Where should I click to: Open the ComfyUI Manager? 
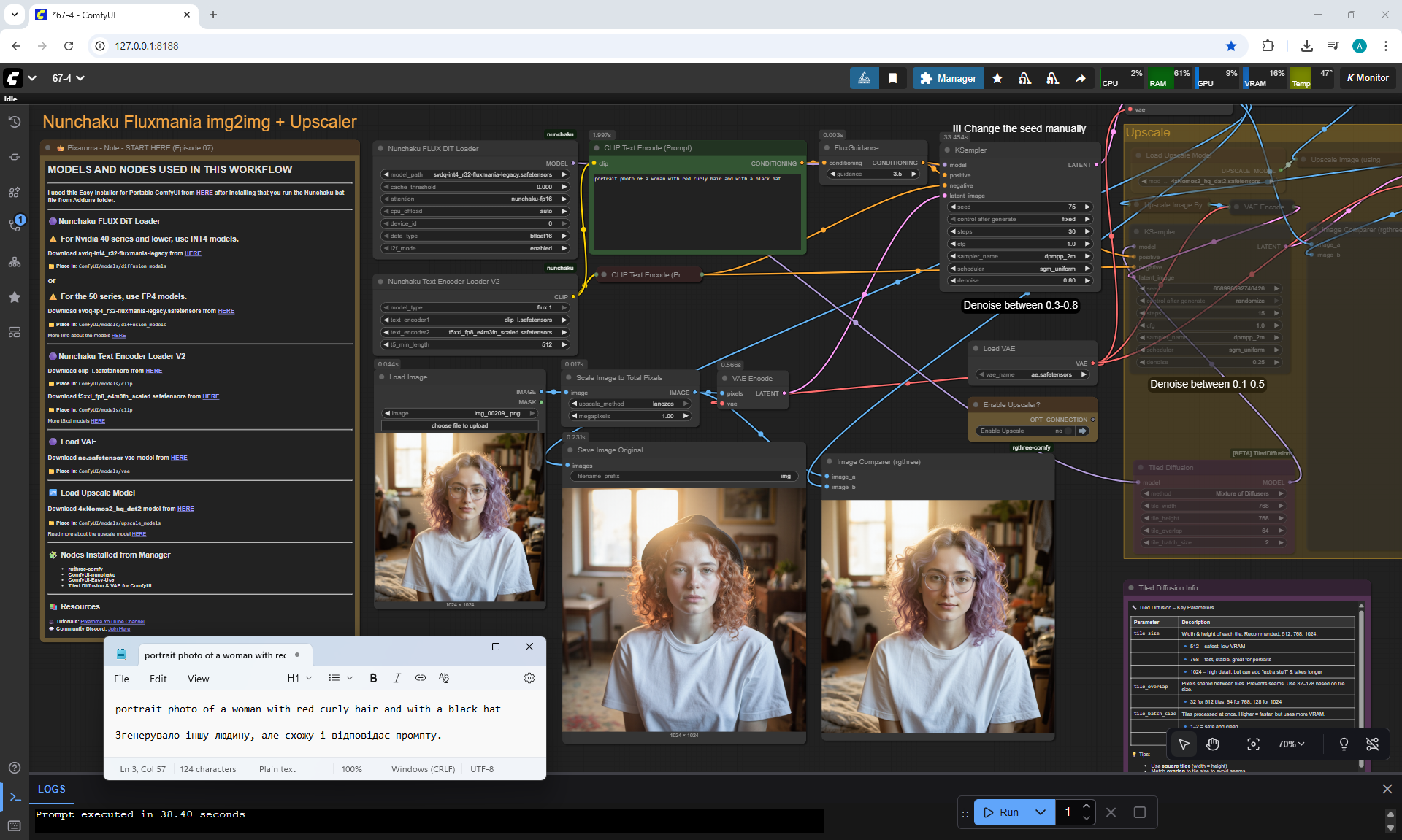coord(948,78)
